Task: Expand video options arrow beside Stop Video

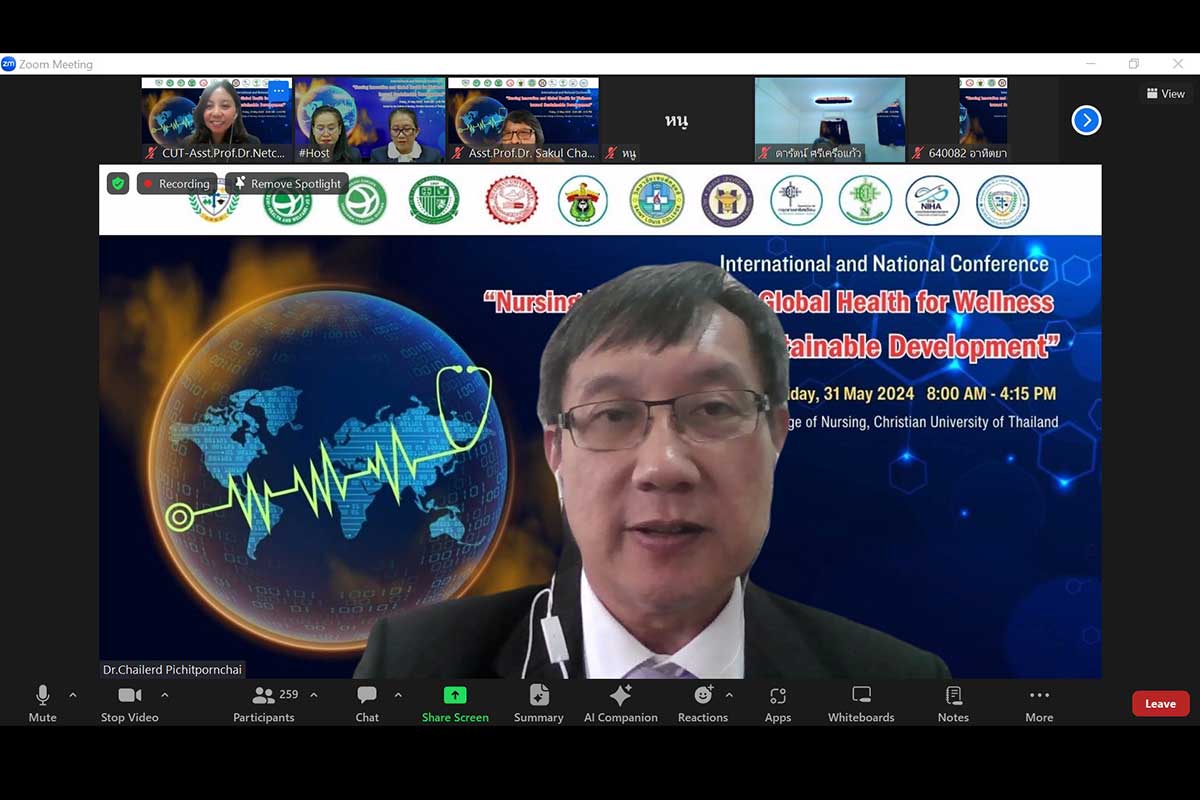Action: pos(165,695)
